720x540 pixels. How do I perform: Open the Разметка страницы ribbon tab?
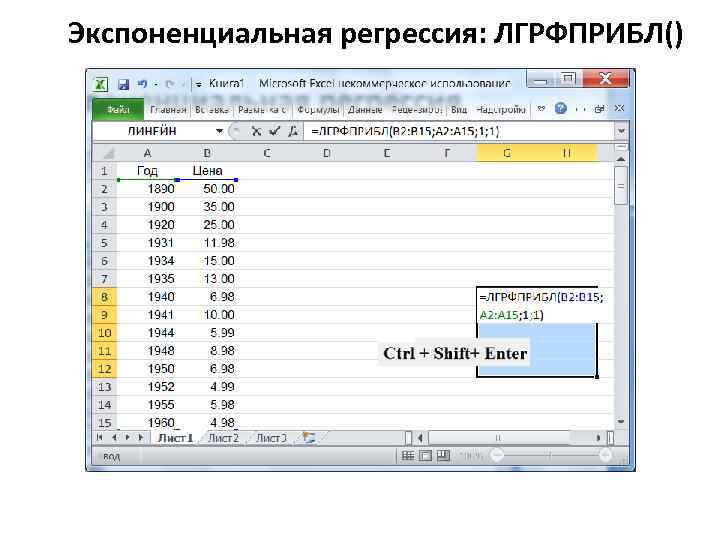tap(262, 110)
